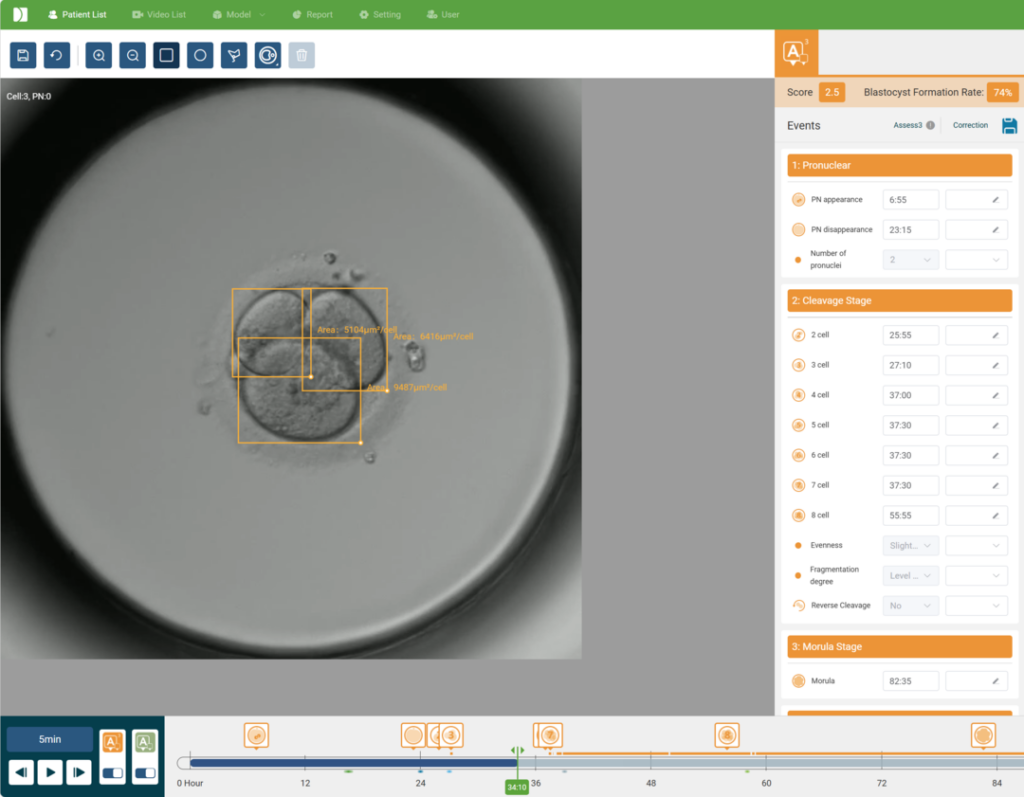Select the circle annotation tool
The width and height of the screenshot is (1024, 797).
200,56
